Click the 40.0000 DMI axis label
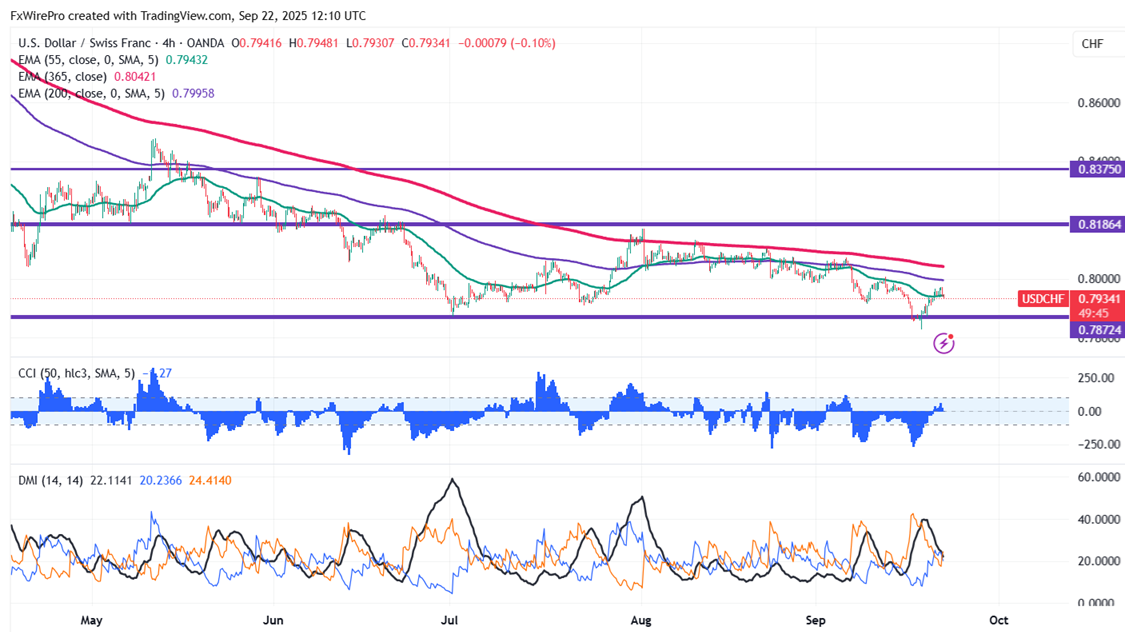The height and width of the screenshot is (632, 1125). 1098,519
